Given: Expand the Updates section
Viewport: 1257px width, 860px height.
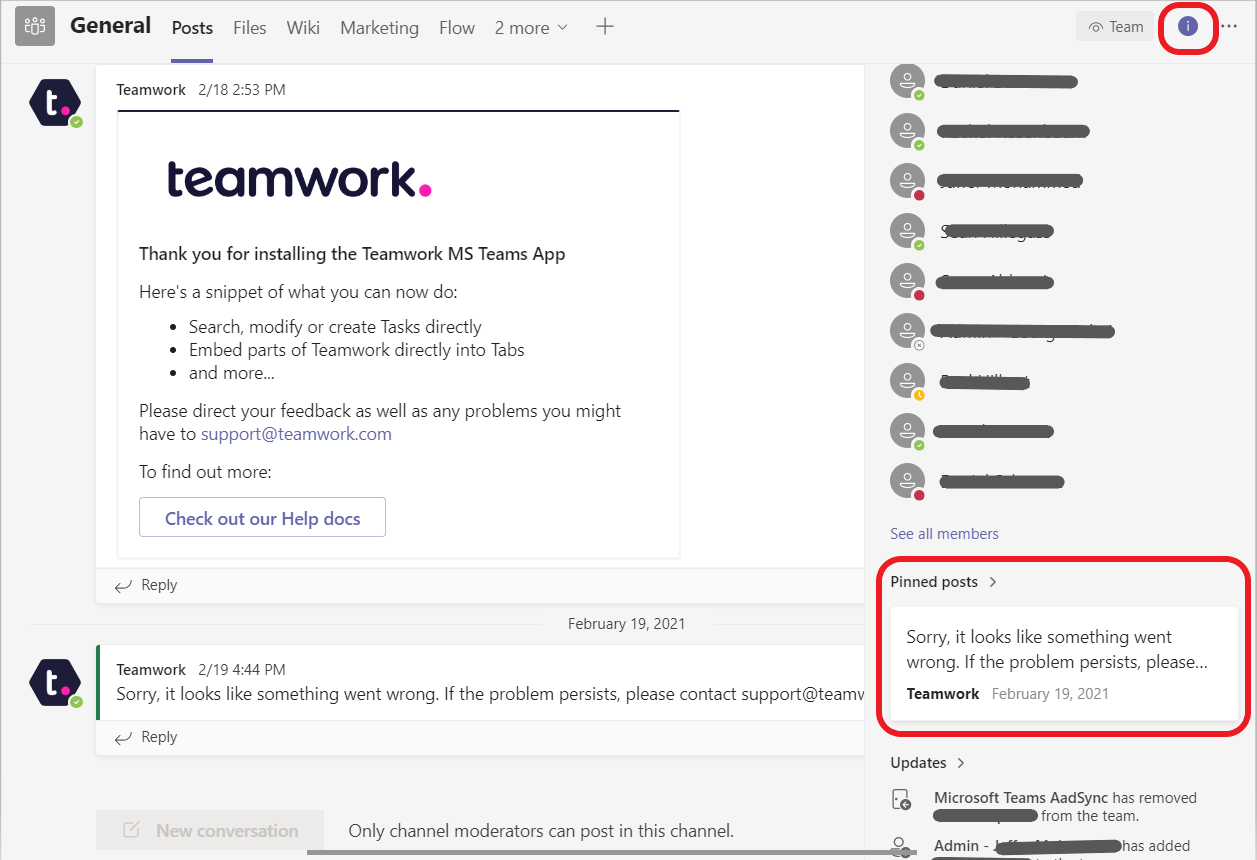Looking at the screenshot, I should [x=928, y=763].
